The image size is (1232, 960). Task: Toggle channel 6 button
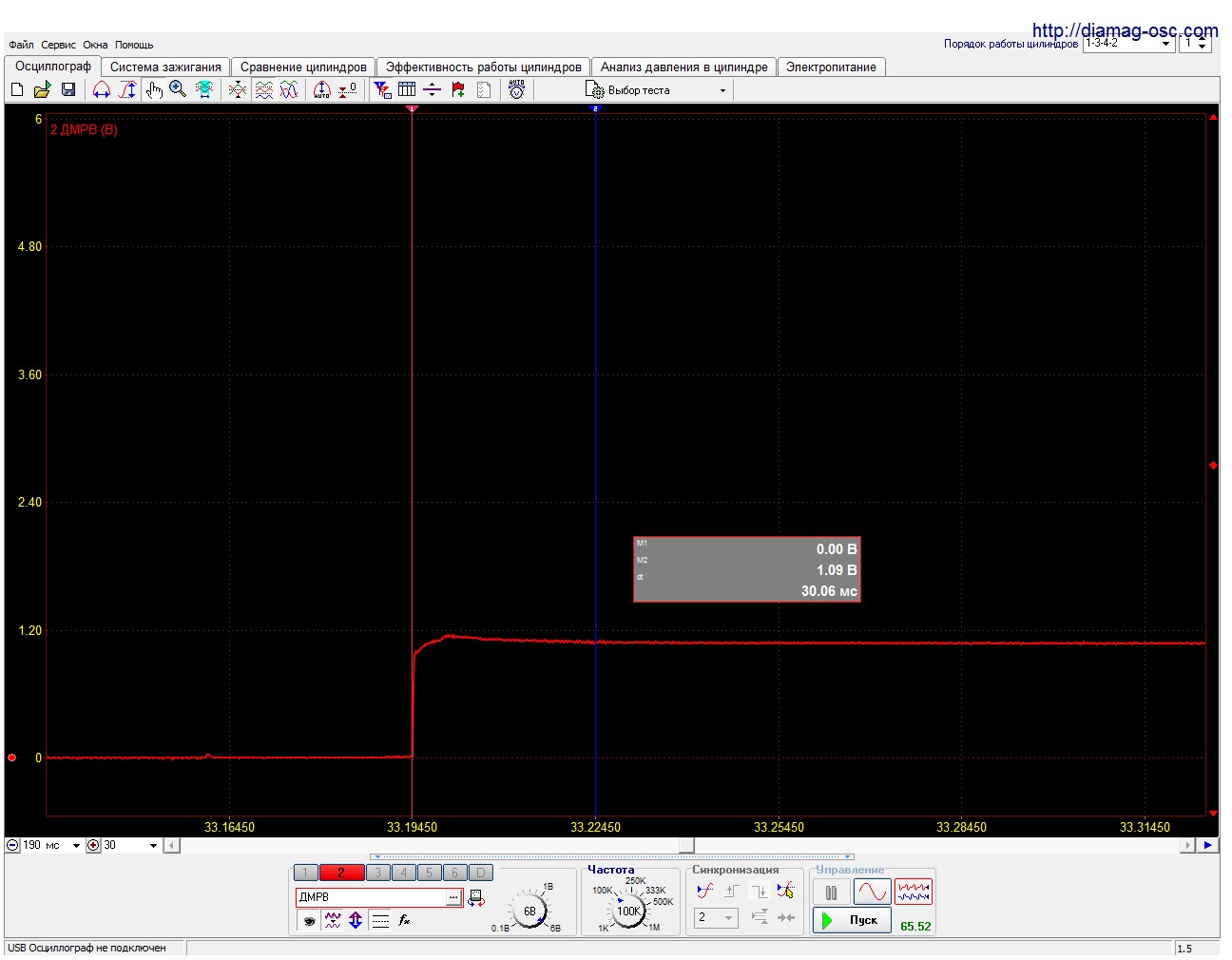tap(454, 873)
